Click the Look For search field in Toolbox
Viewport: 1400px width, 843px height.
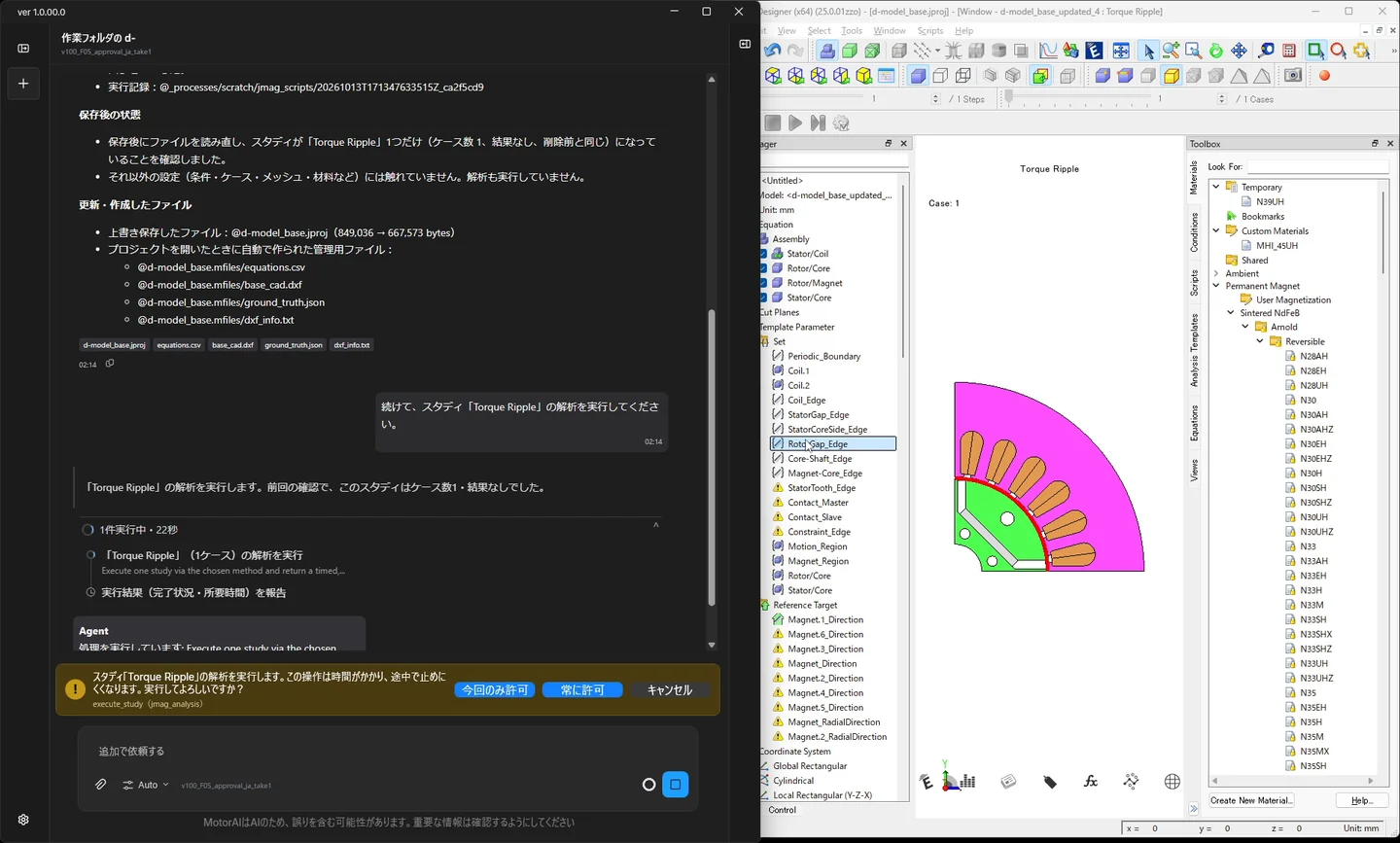(1318, 167)
